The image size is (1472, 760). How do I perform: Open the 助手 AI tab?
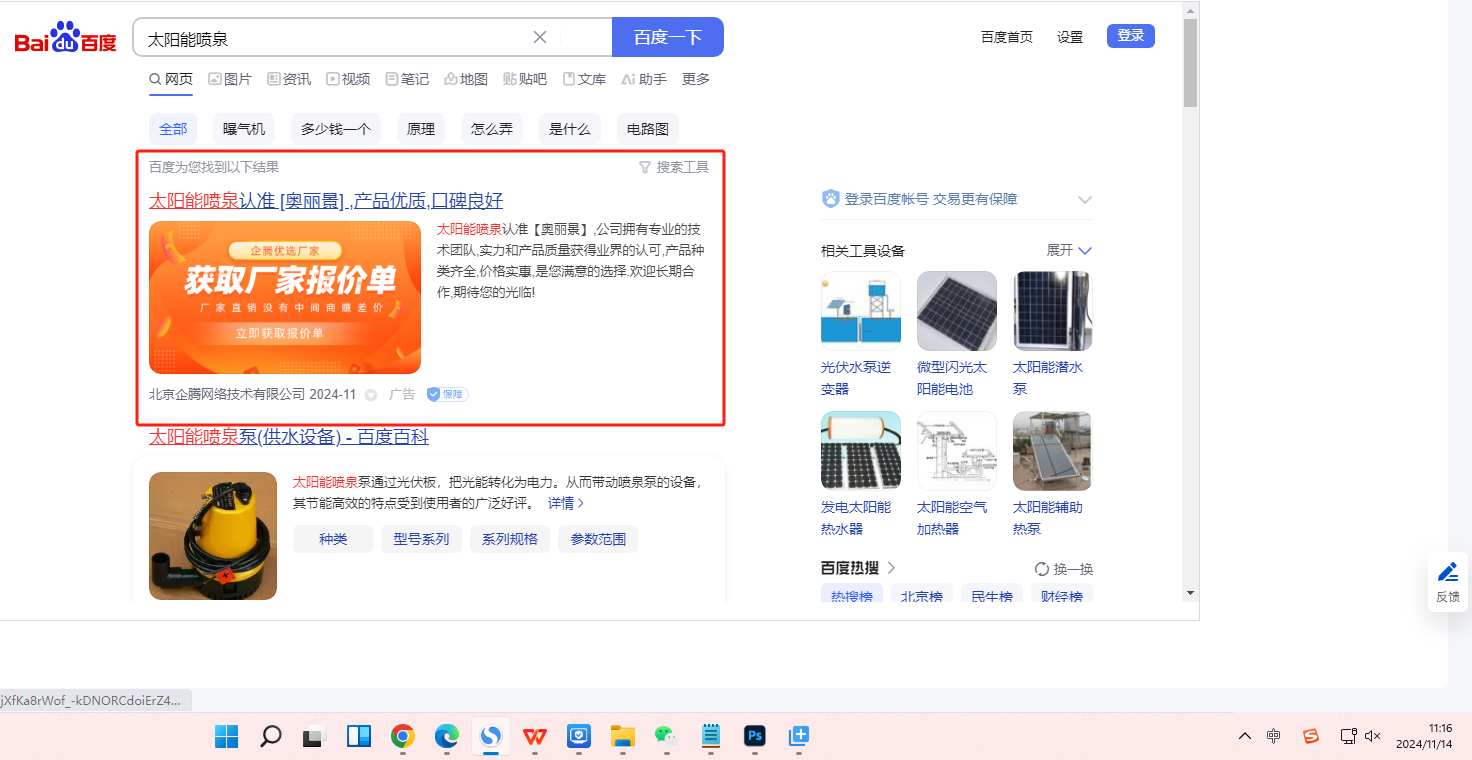point(644,79)
